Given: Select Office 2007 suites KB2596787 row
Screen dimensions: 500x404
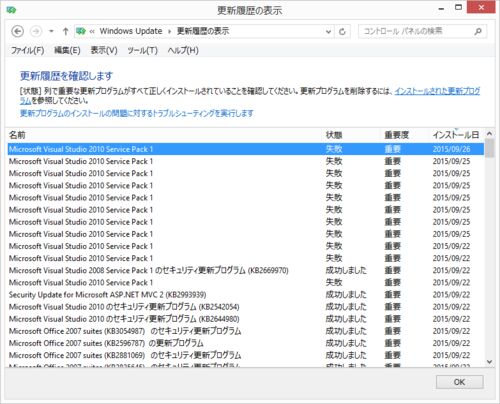Looking at the screenshot, I should [246, 343].
